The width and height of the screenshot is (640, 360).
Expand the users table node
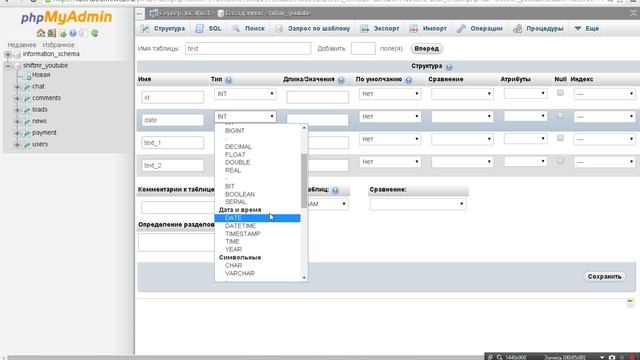[17, 144]
